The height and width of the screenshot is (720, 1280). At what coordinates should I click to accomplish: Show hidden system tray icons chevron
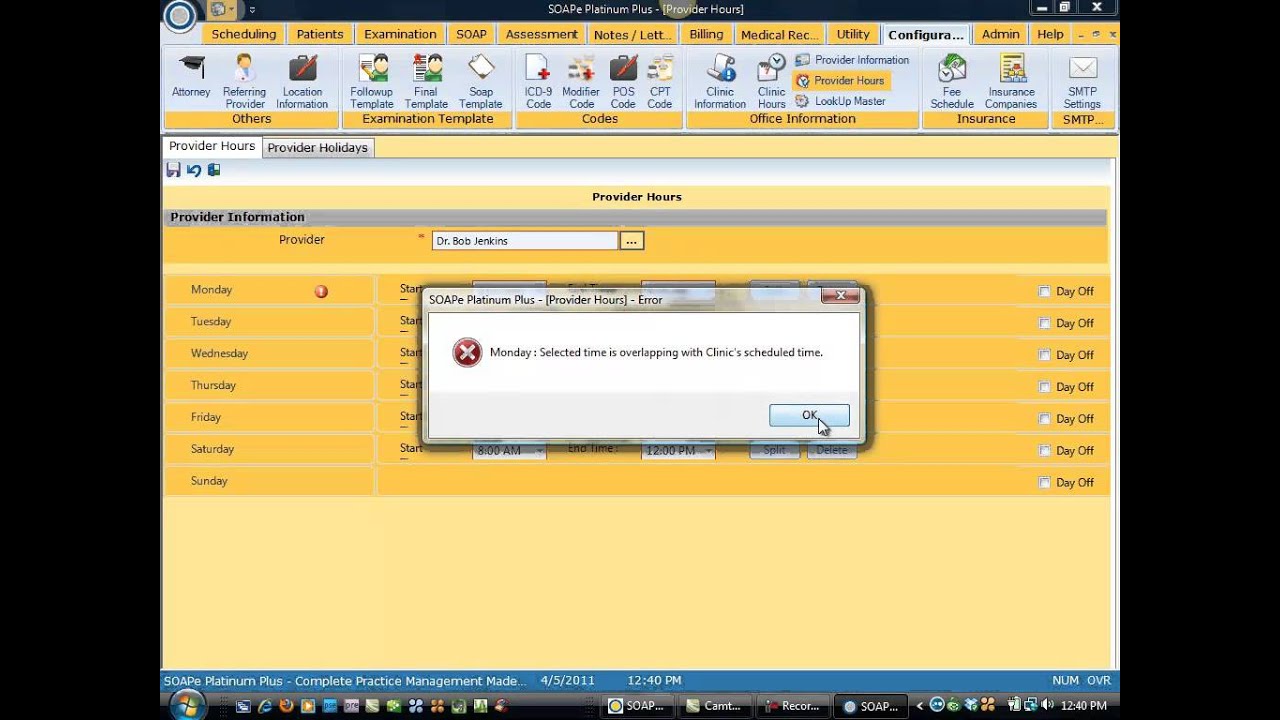(x=920, y=705)
